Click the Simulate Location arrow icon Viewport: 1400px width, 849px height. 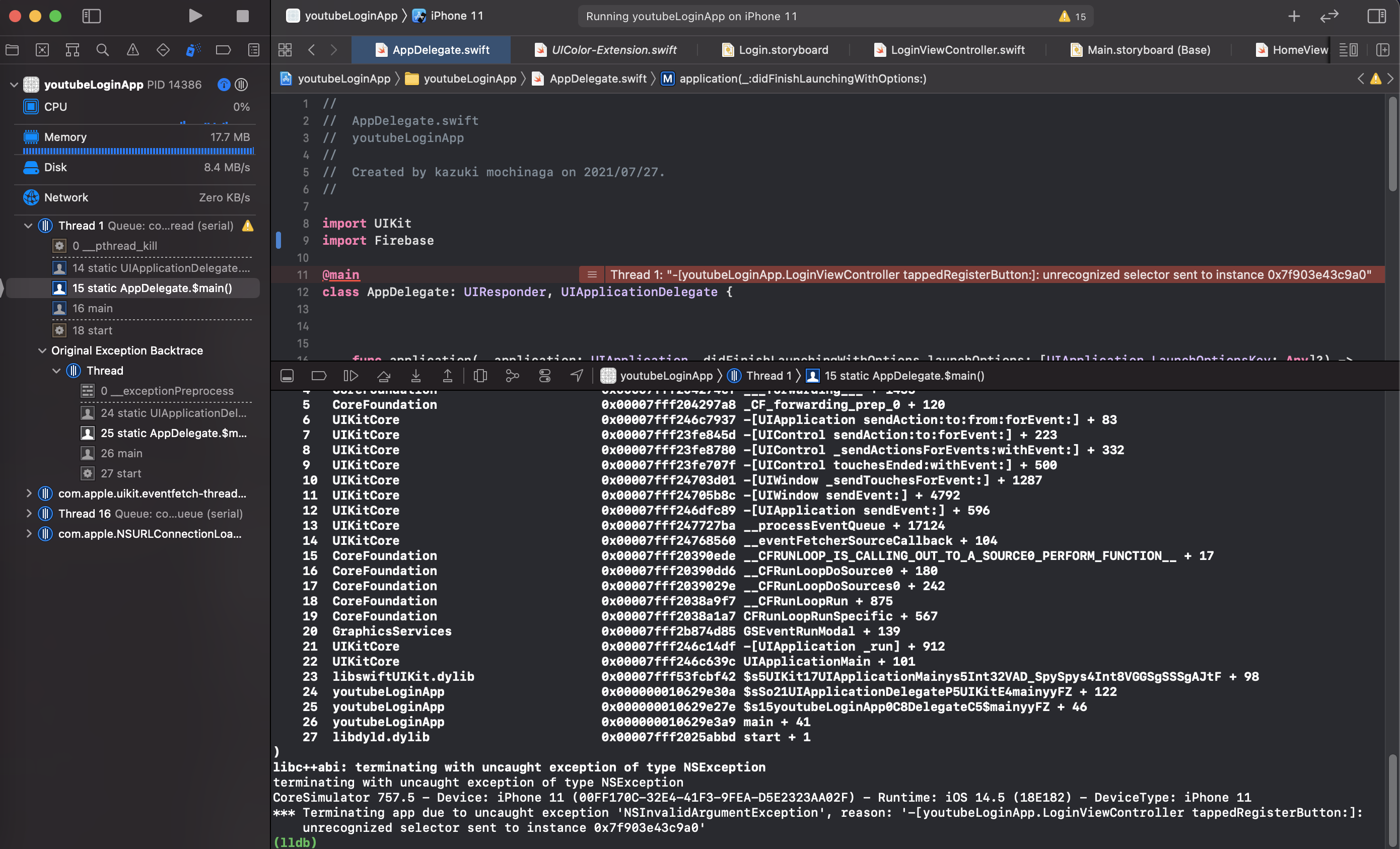(577, 376)
